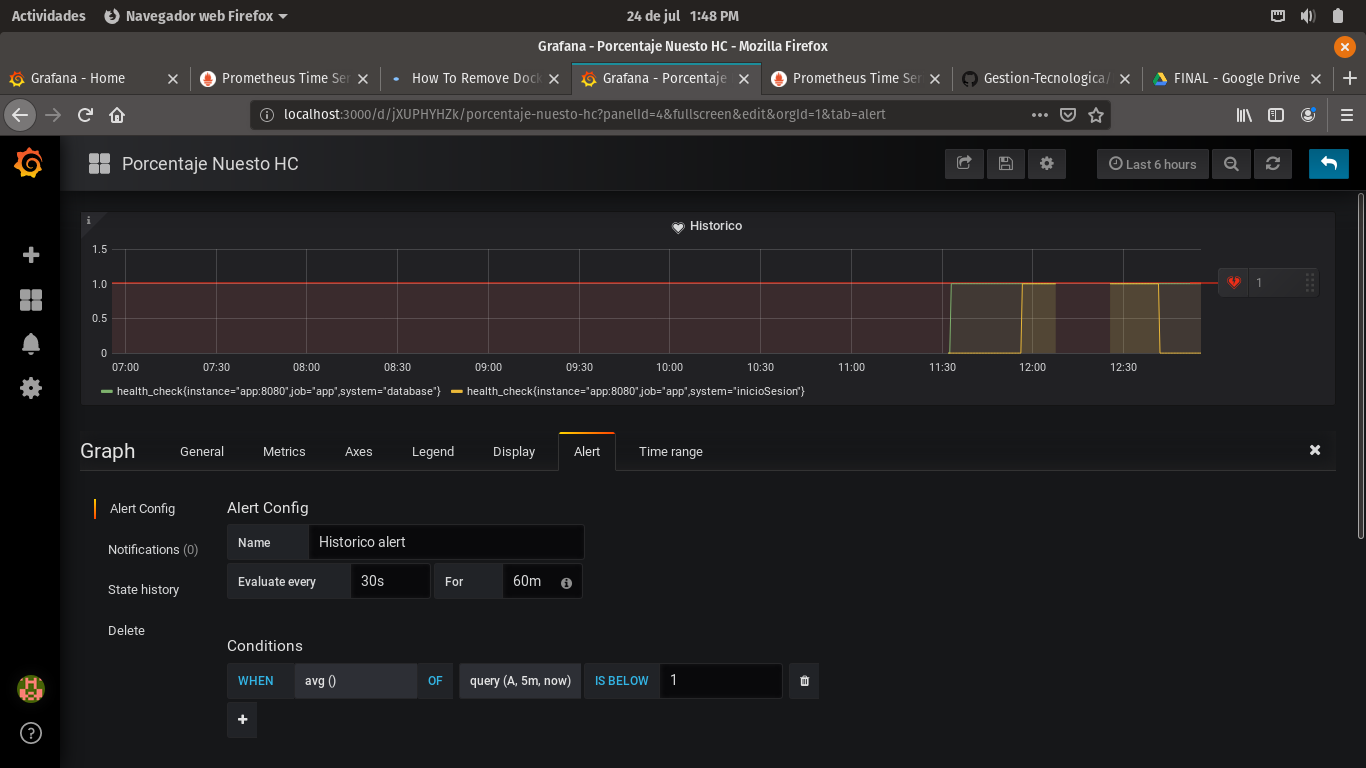Image resolution: width=1366 pixels, height=768 pixels.
Task: Switch to the Legend tab
Action: (x=433, y=452)
